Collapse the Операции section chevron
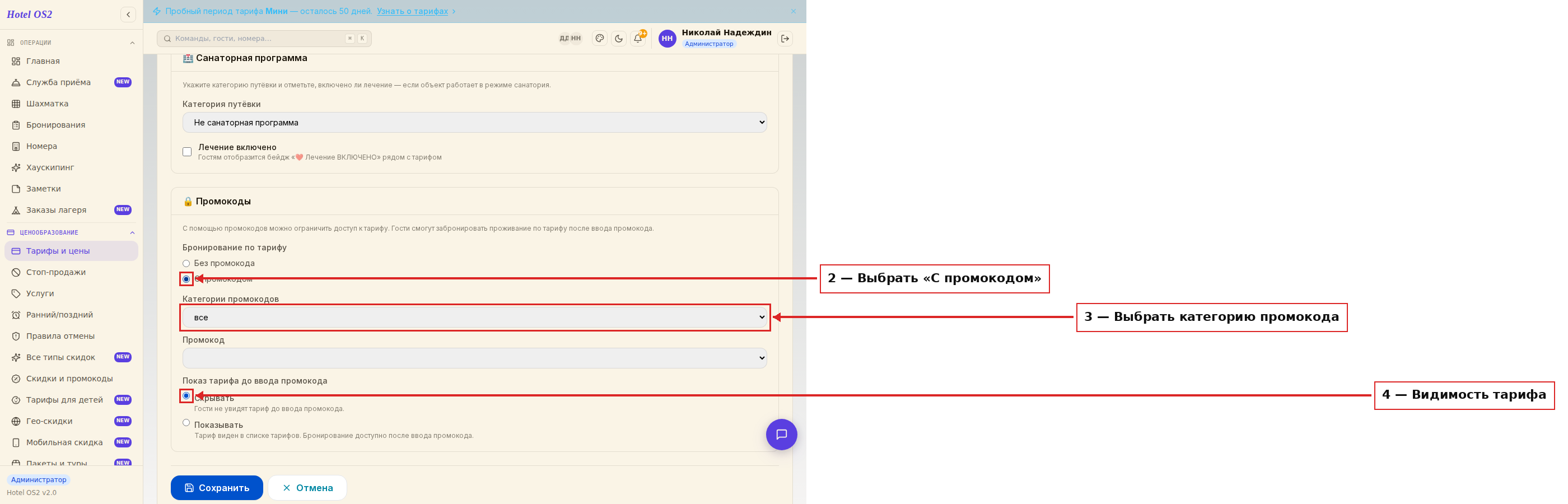This screenshot has width=1568, height=504. [x=132, y=43]
